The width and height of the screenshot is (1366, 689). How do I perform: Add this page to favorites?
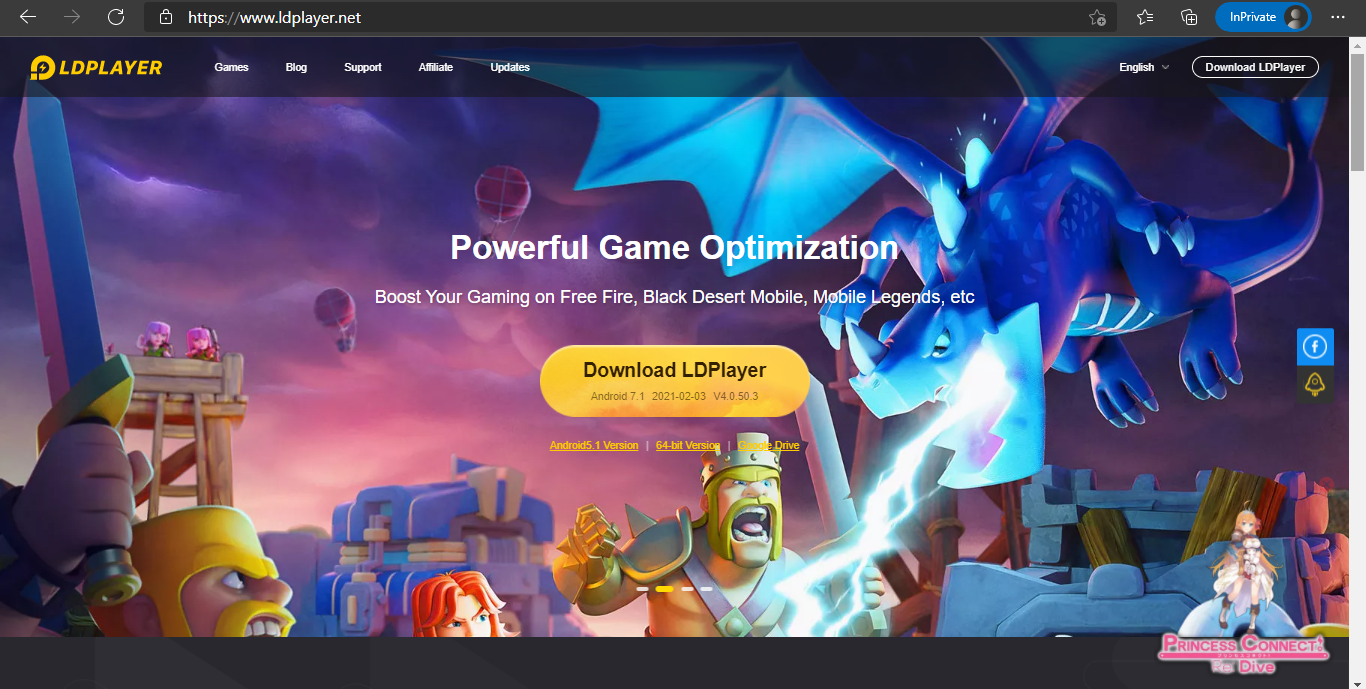click(x=1097, y=17)
